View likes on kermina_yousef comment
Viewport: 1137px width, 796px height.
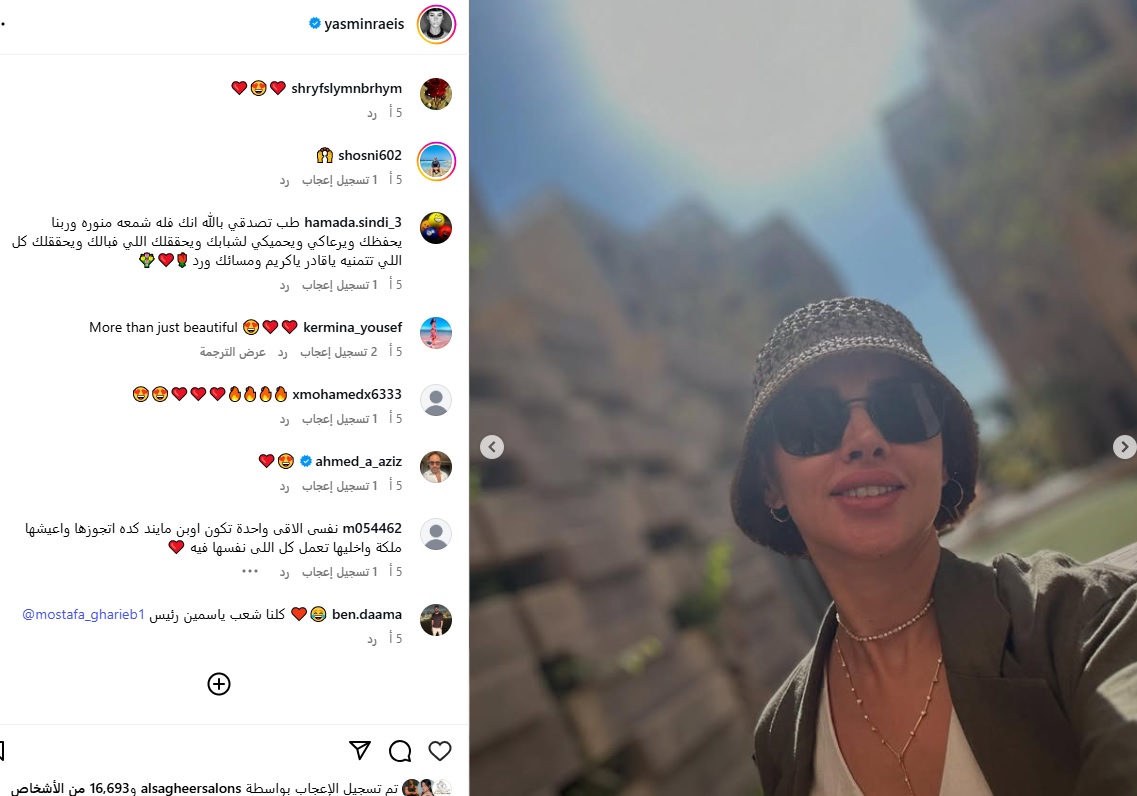click(339, 352)
